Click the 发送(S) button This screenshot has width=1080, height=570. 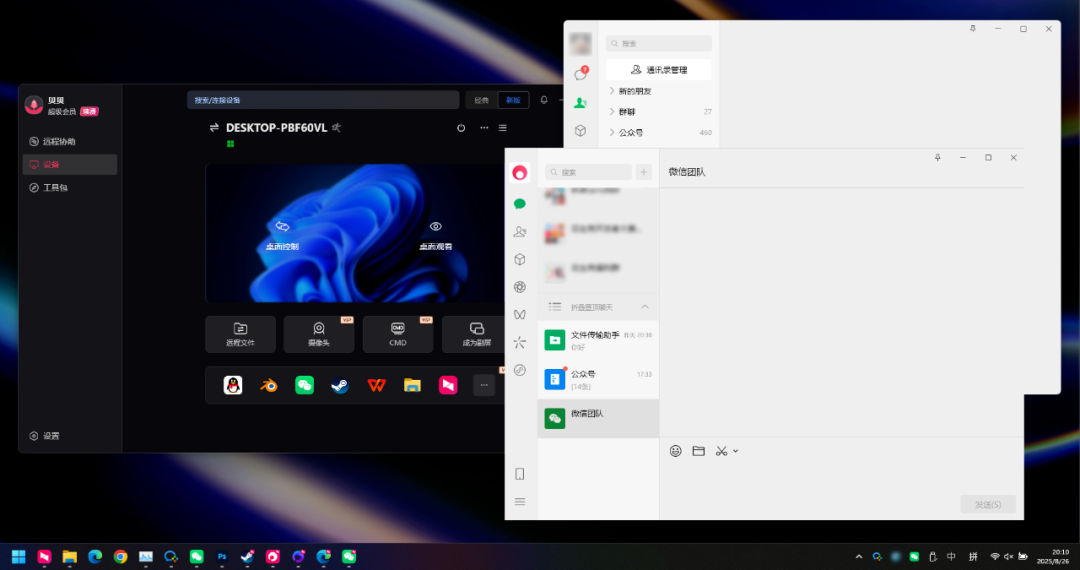coord(988,505)
